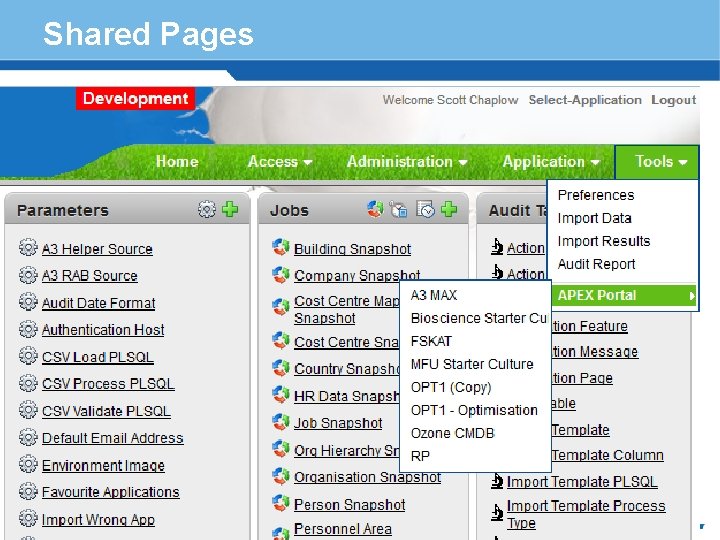Click the refresh-arrows icon in the Jobs header
Viewport: 720px width, 540px height.
tap(375, 209)
